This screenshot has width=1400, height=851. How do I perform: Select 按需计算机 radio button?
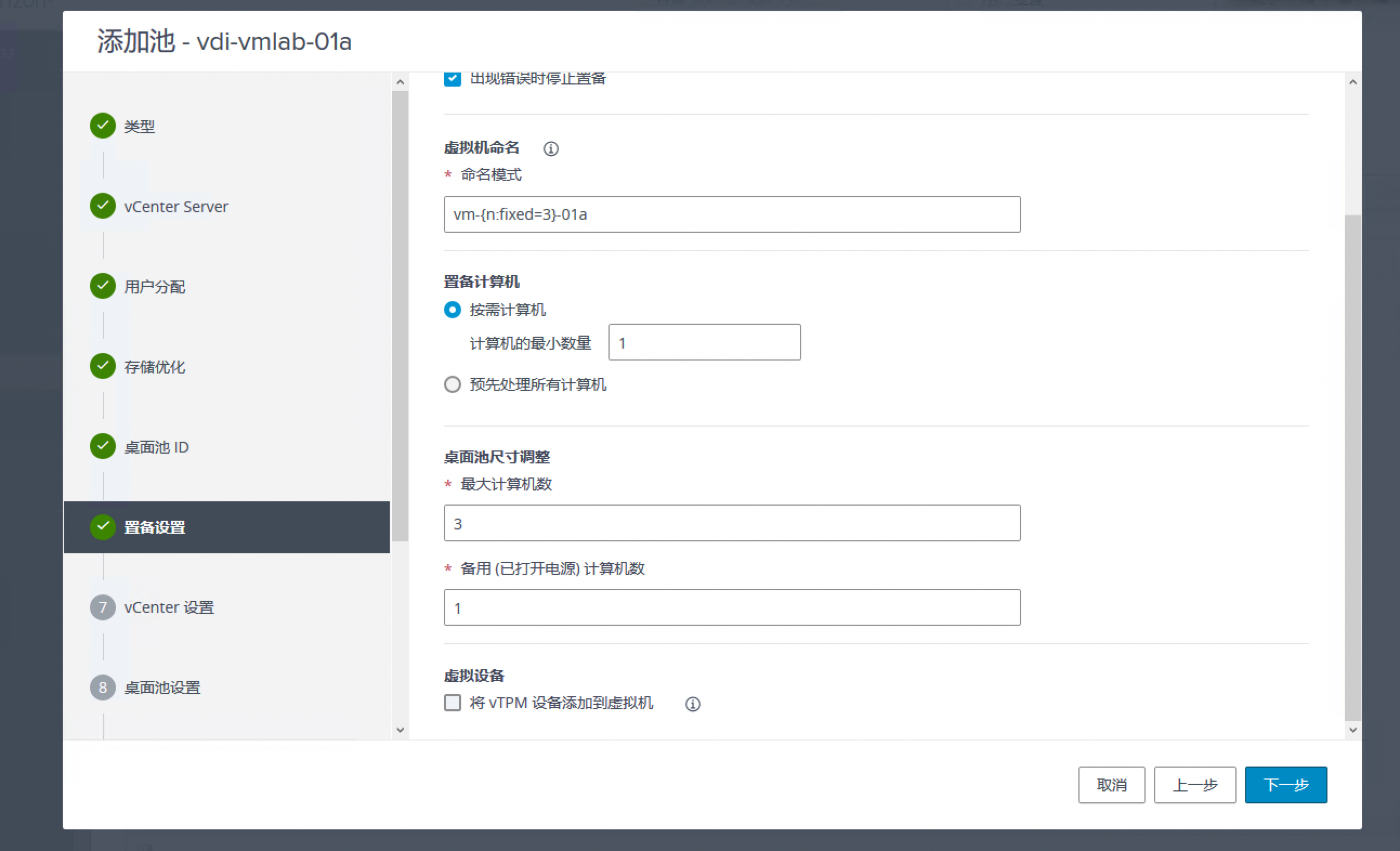(452, 310)
